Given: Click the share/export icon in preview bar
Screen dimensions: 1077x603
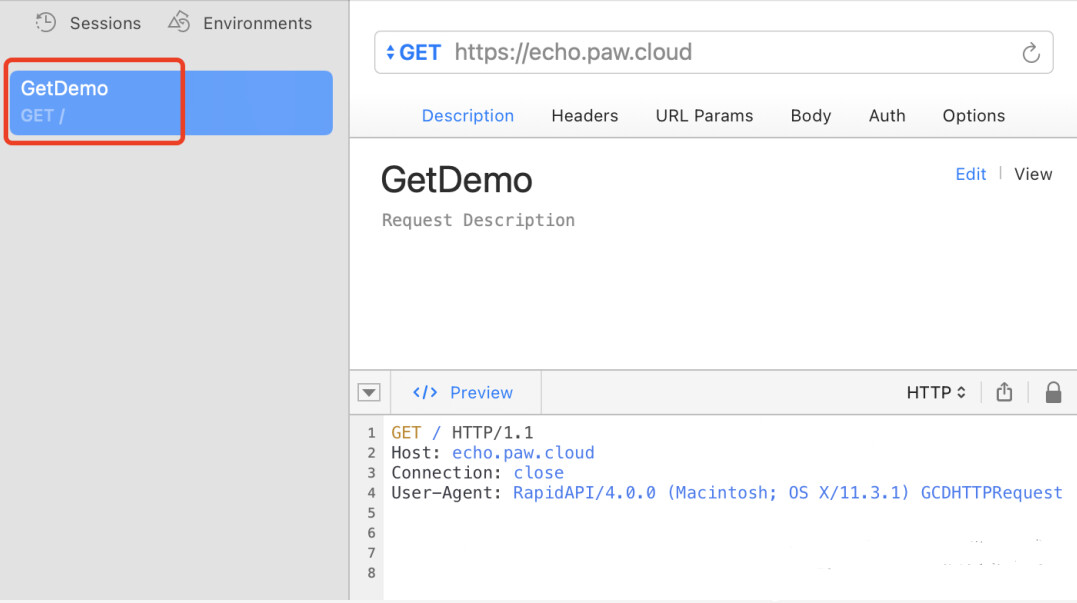Looking at the screenshot, I should click(1004, 393).
